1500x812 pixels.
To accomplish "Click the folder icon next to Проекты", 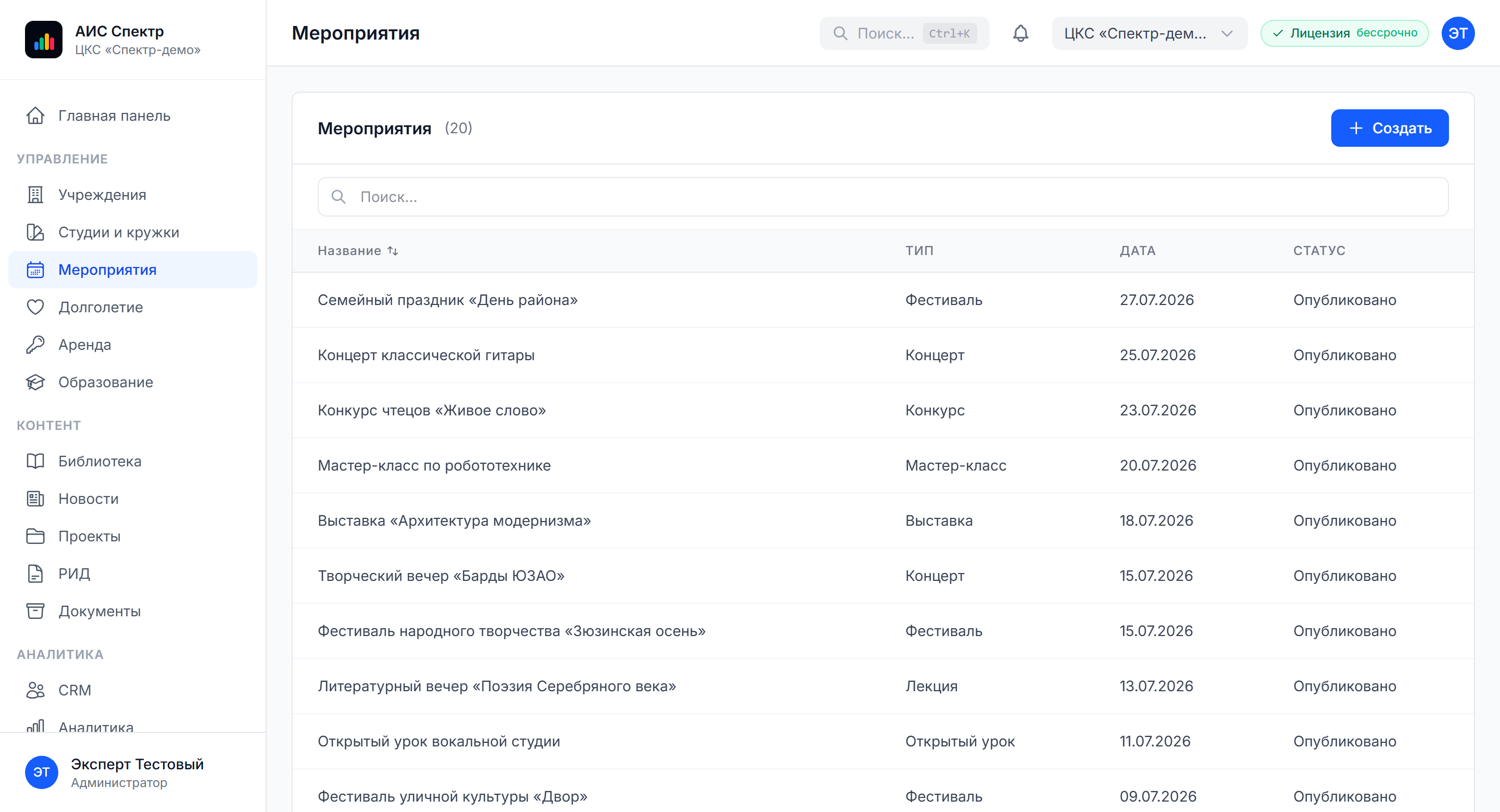I will (x=35, y=536).
